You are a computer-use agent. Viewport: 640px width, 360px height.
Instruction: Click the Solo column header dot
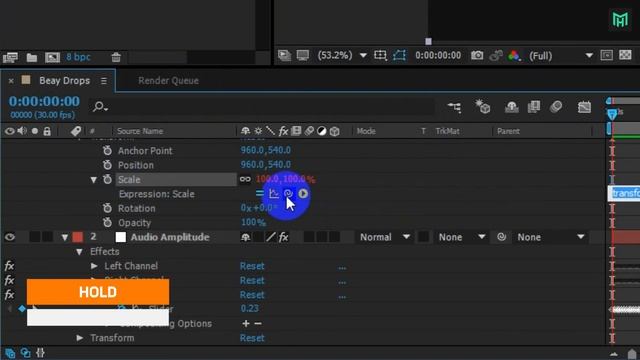pyautogui.click(x=35, y=131)
